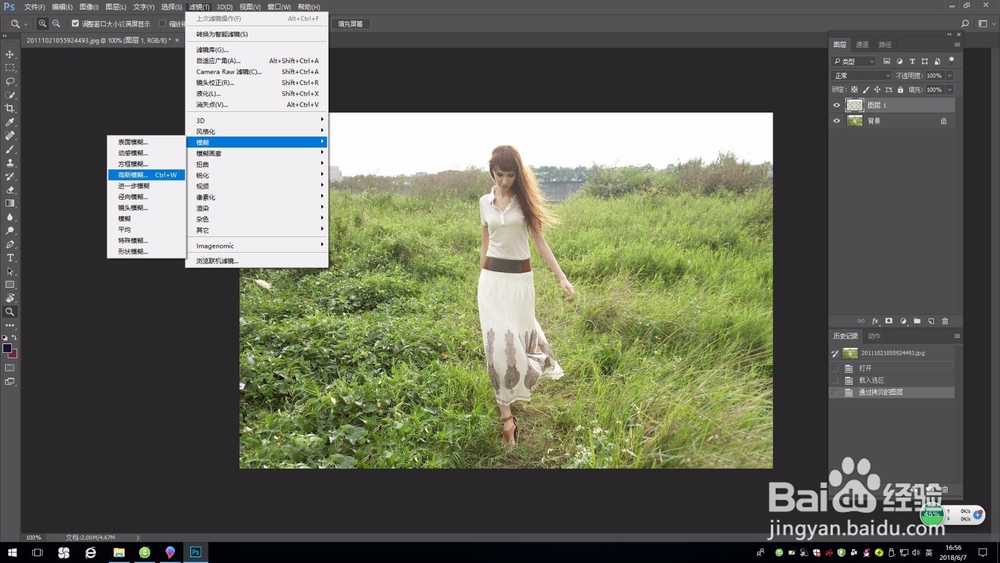The height and width of the screenshot is (563, 1000).
Task: Toggle resize windows to fit checkbox
Action: click(x=75, y=24)
